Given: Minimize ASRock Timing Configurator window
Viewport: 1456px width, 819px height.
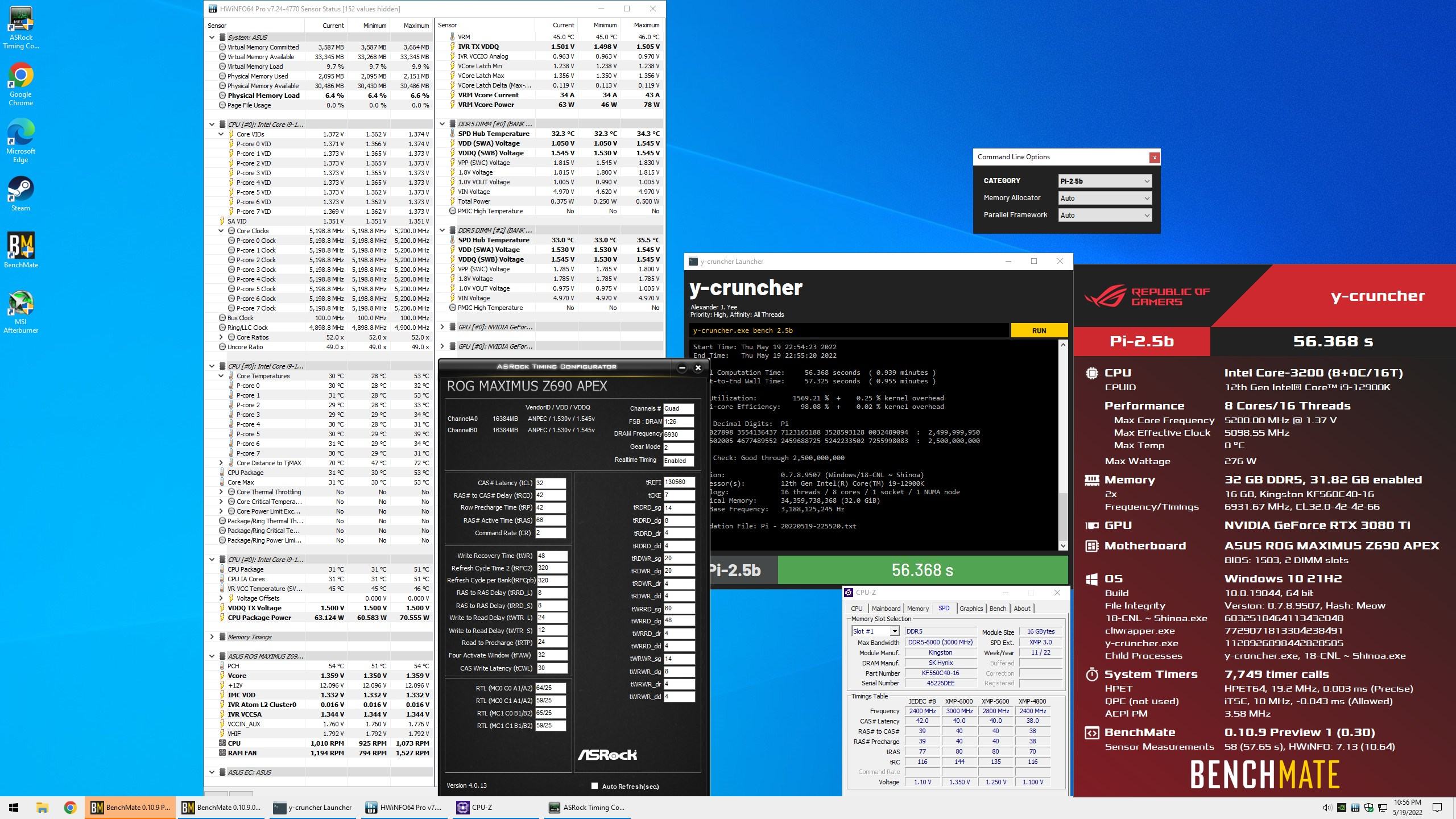Looking at the screenshot, I should point(682,367).
